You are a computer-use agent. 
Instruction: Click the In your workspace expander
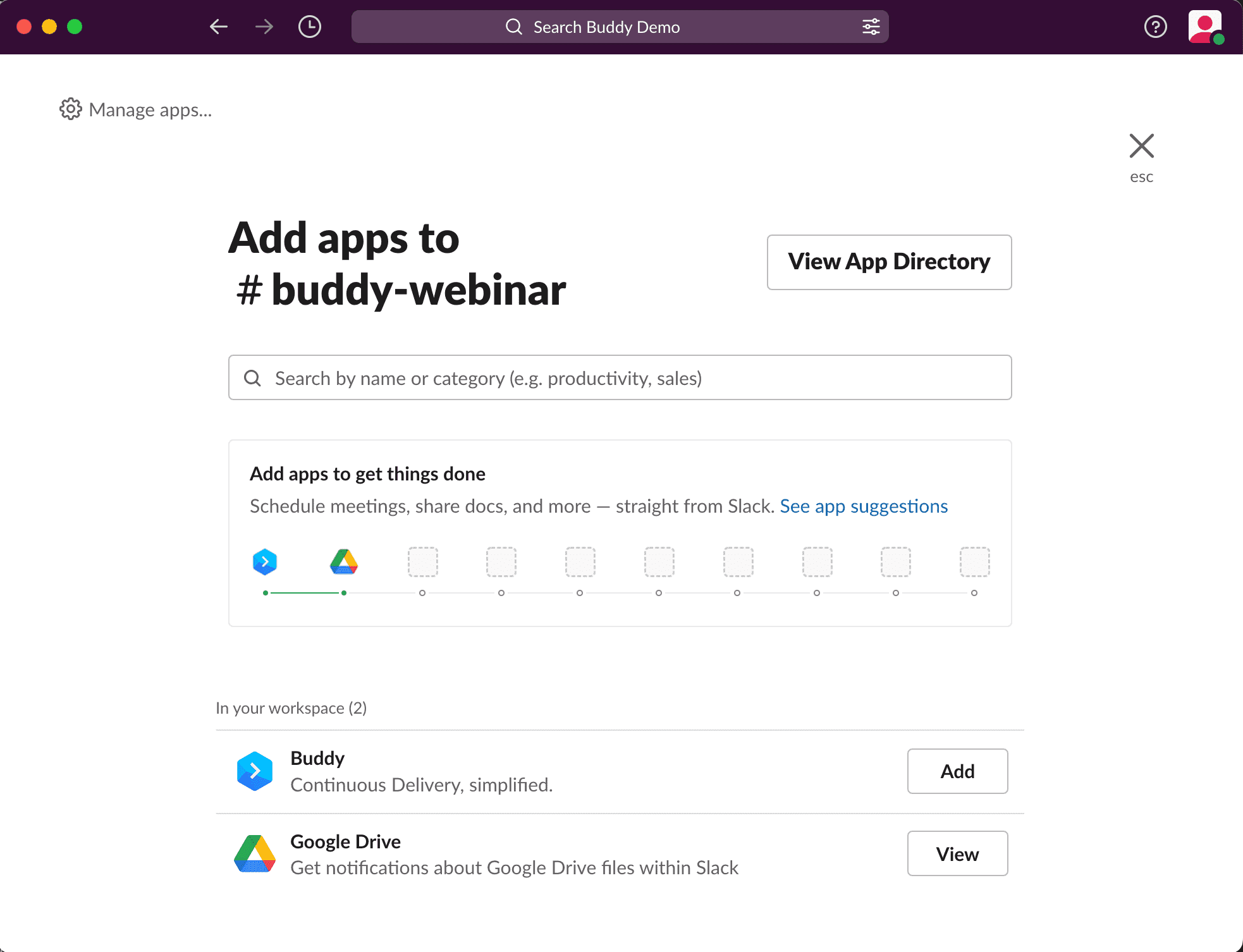point(290,708)
